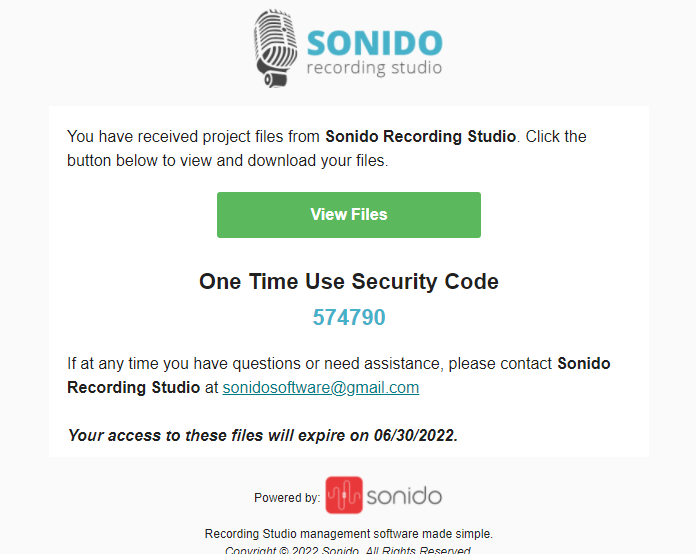Click the green View Files button

[x=348, y=215]
